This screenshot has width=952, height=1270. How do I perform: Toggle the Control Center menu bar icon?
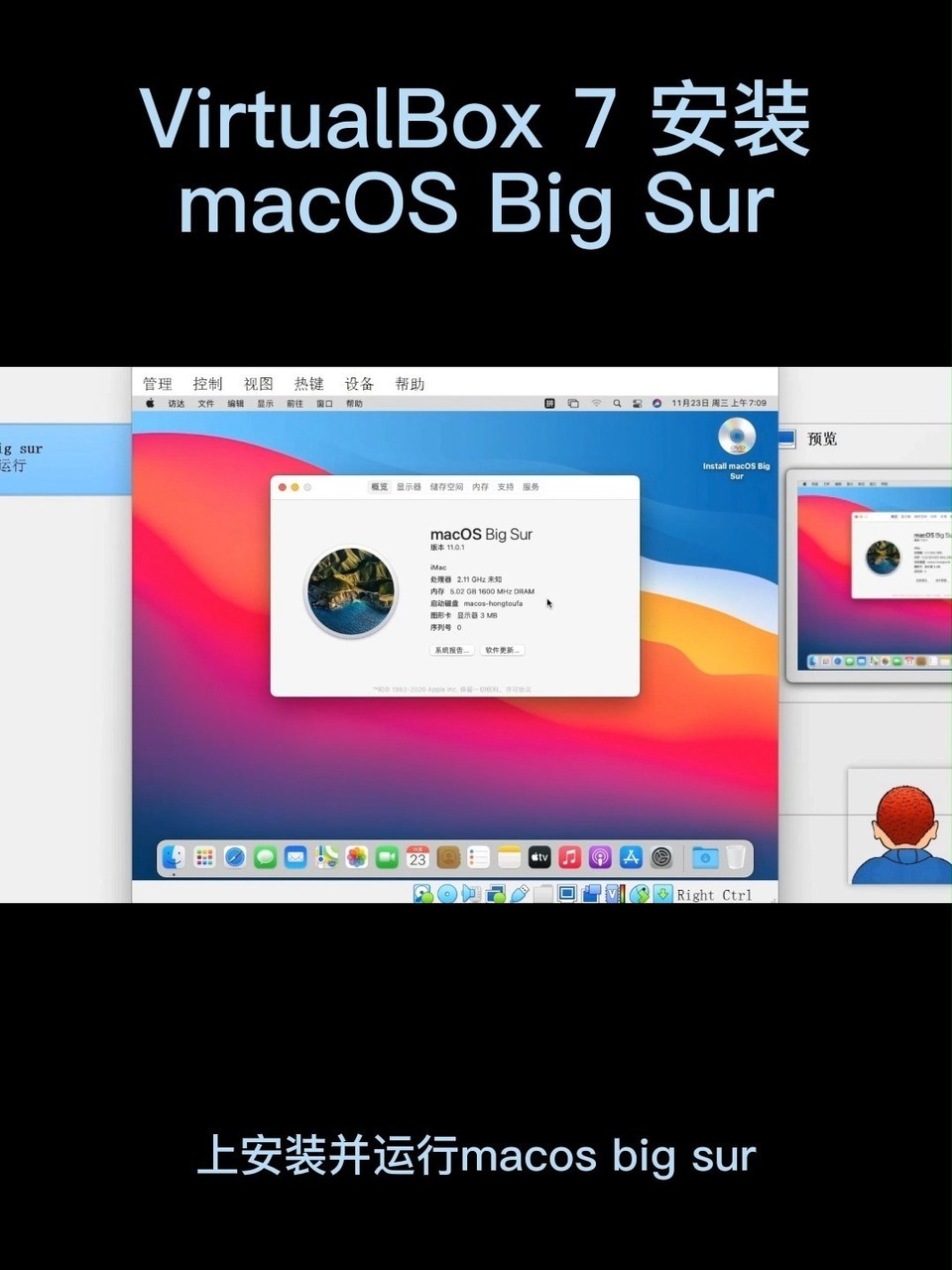click(637, 404)
